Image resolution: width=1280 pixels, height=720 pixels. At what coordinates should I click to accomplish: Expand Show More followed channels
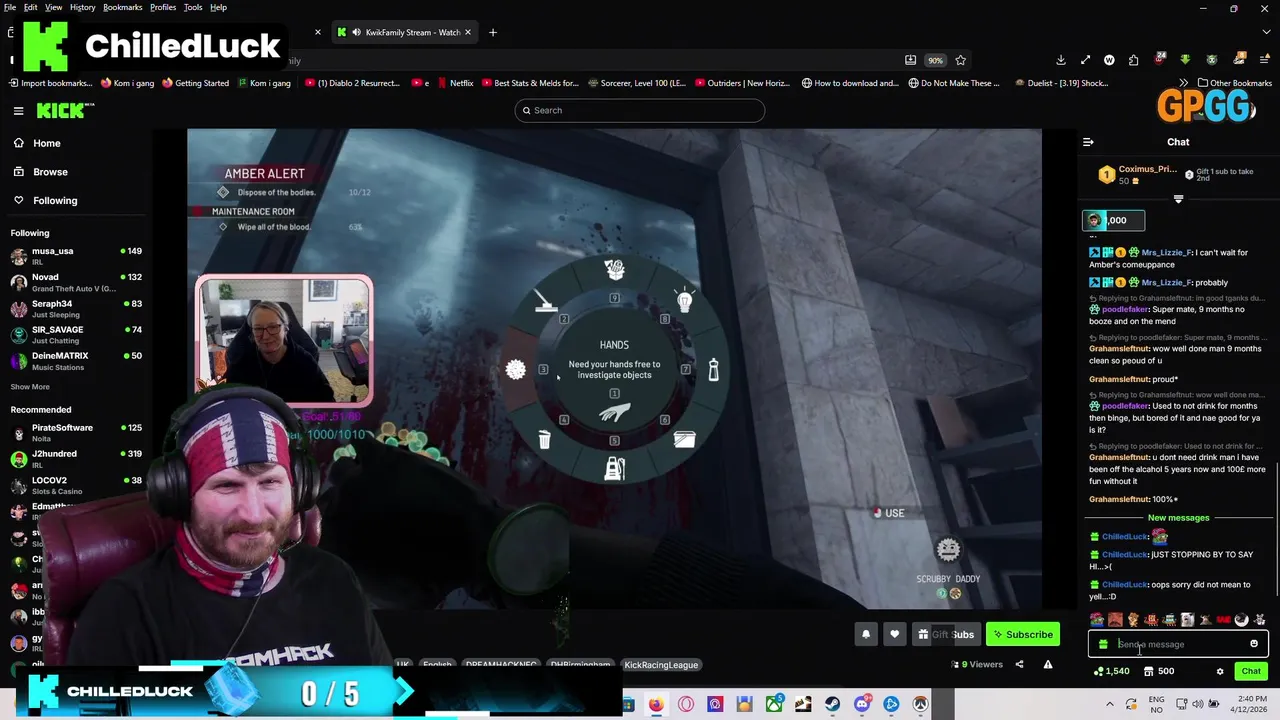click(x=30, y=387)
